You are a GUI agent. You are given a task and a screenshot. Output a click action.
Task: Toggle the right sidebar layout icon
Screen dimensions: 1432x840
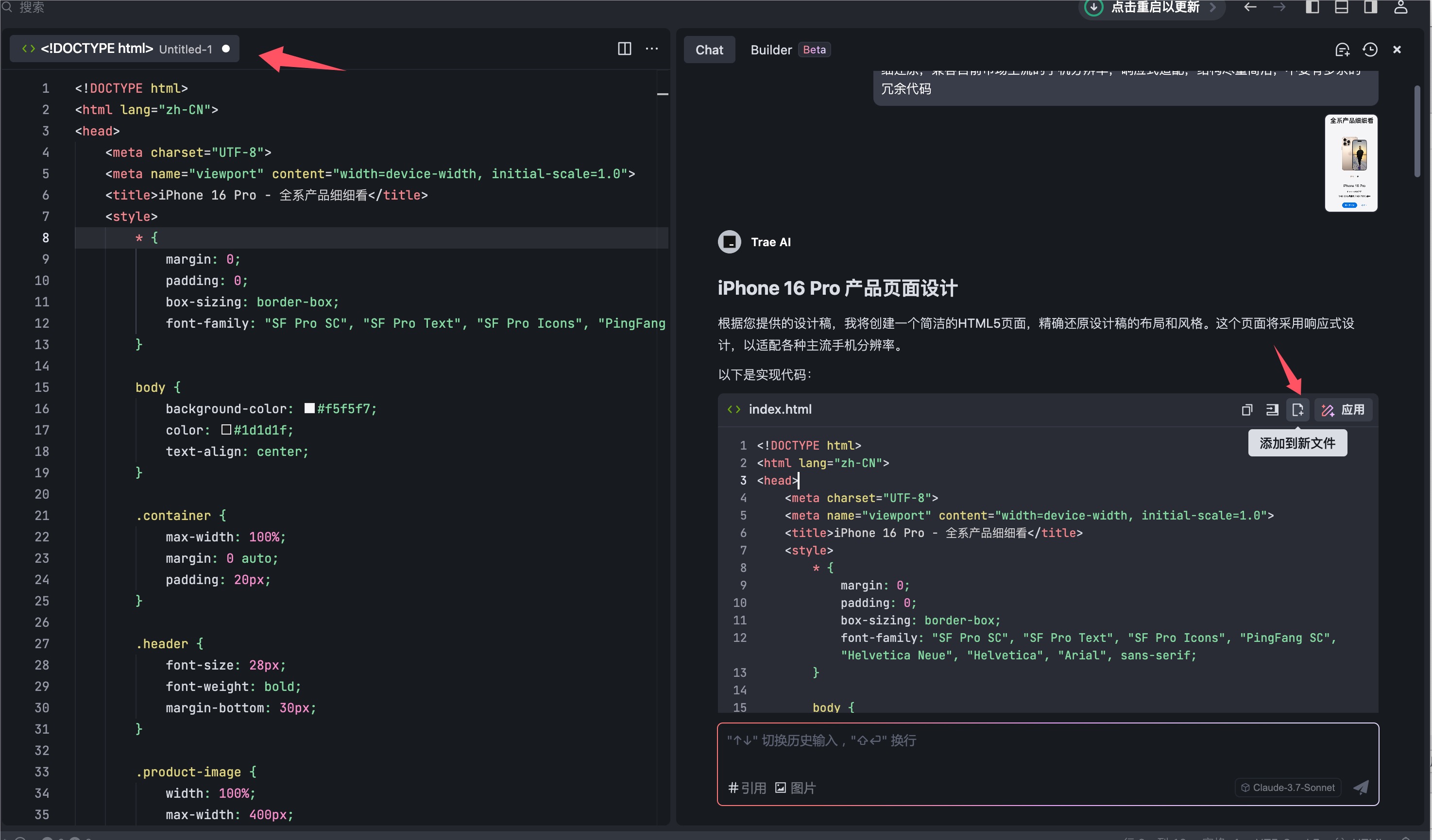pos(1370,7)
